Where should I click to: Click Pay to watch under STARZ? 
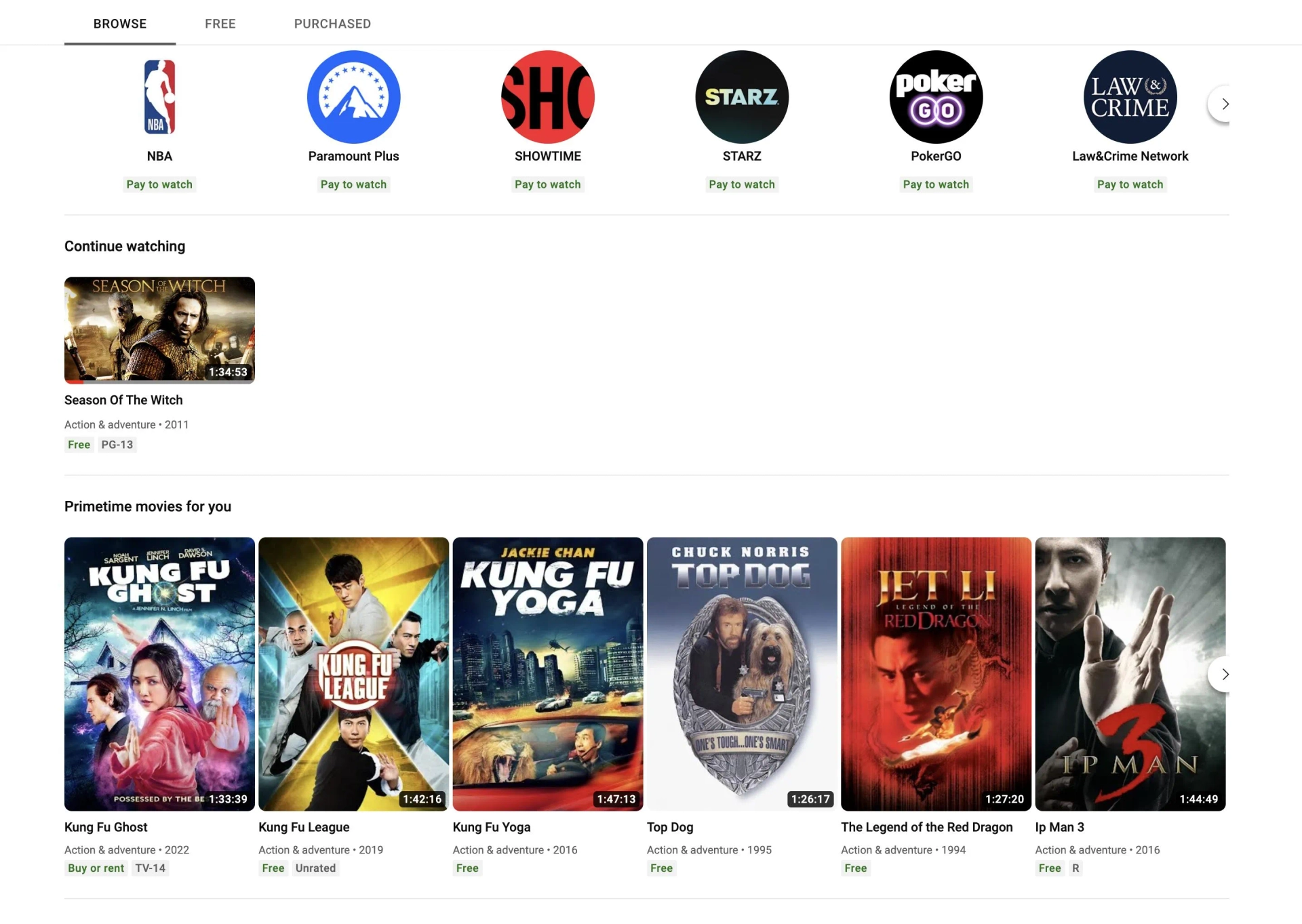742,184
